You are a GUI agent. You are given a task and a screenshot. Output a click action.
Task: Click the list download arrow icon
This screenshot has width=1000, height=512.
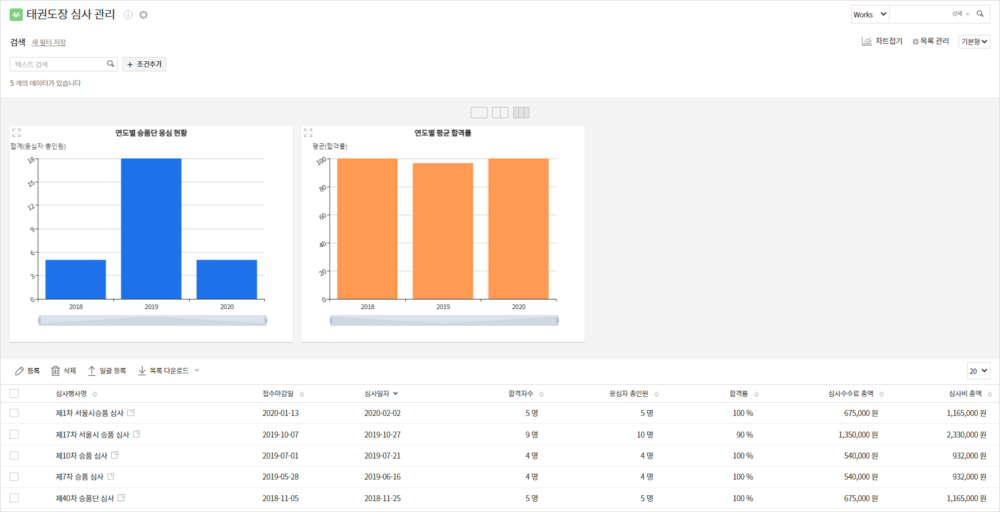[142, 370]
